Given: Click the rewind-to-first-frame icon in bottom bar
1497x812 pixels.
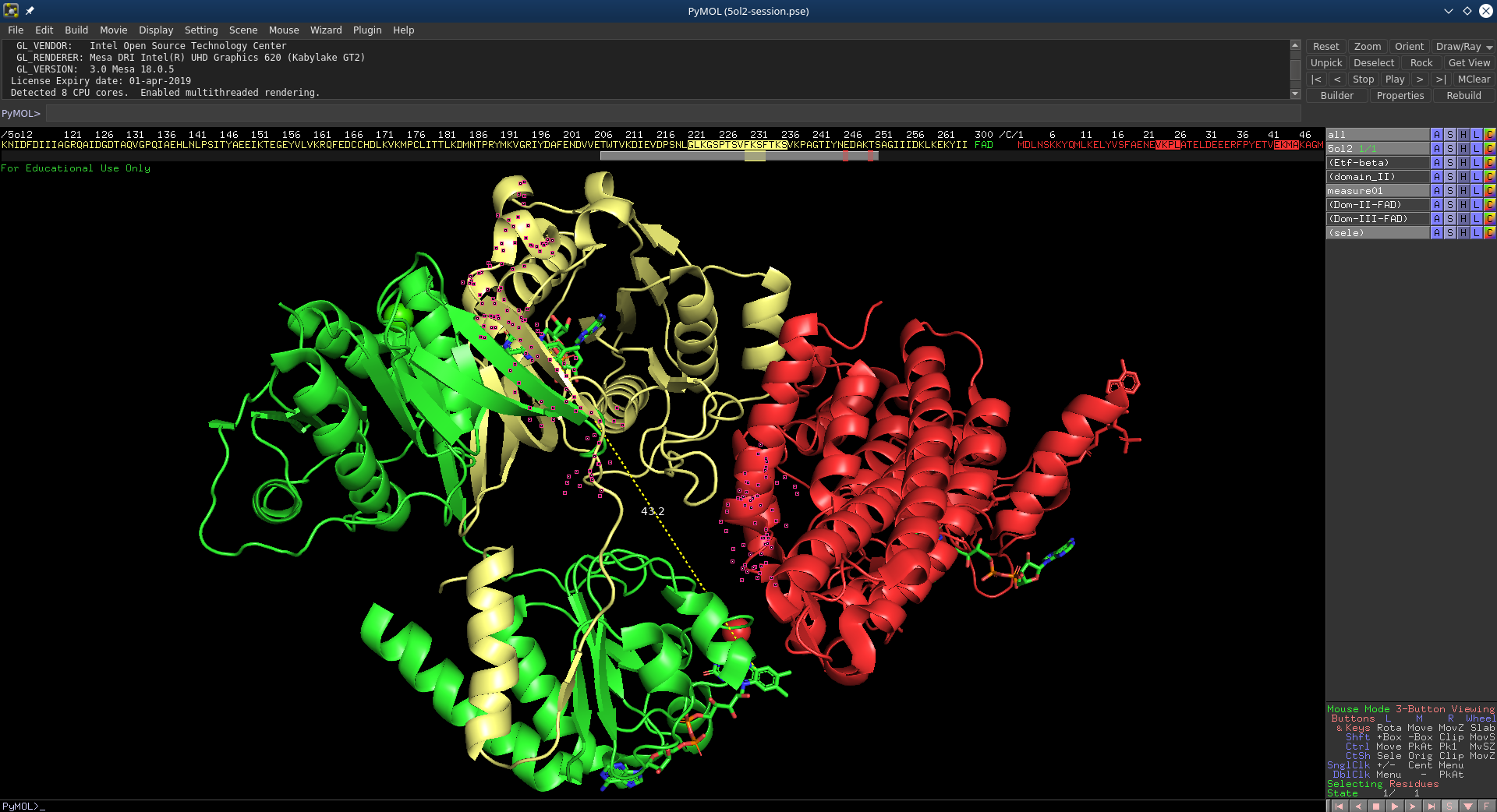Looking at the screenshot, I should coord(1339,807).
